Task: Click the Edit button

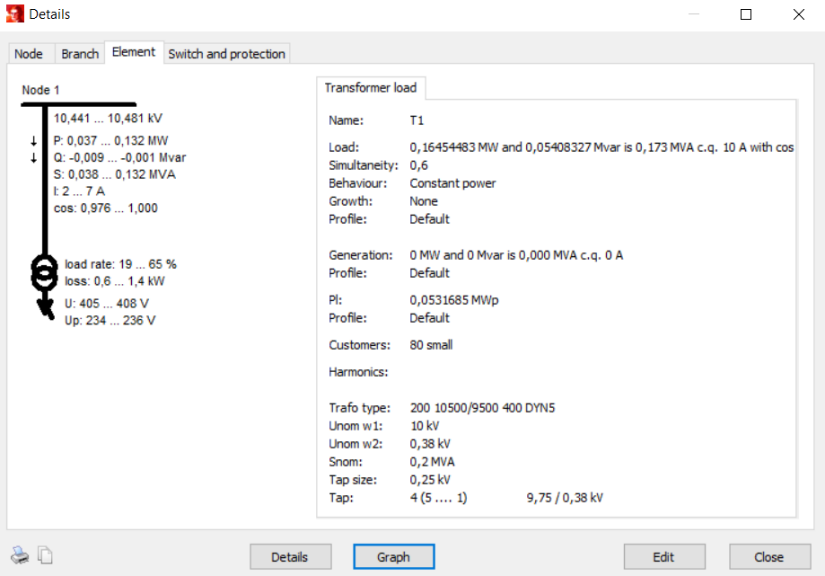Action: point(664,557)
